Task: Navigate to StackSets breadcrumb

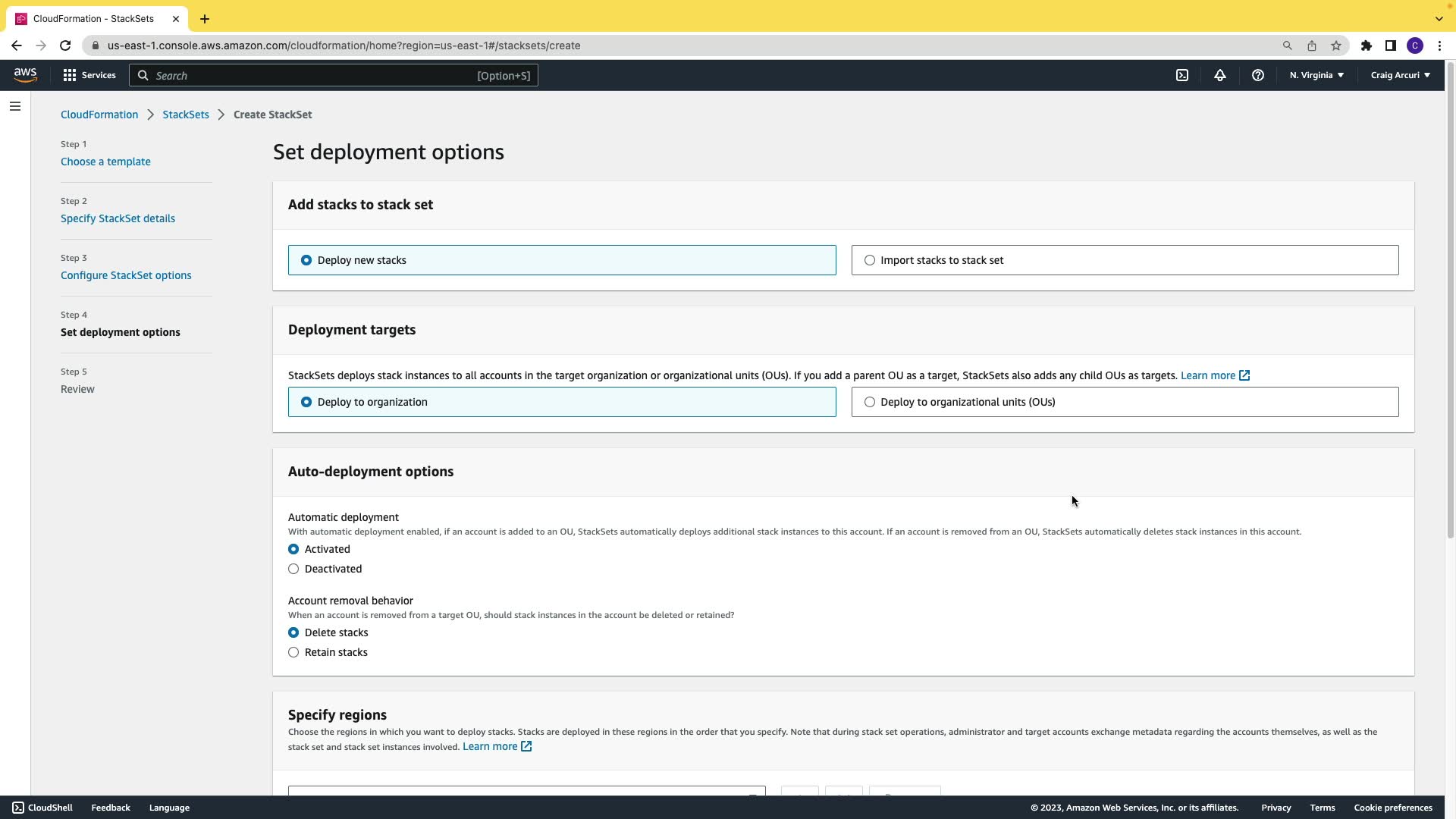Action: [x=186, y=115]
